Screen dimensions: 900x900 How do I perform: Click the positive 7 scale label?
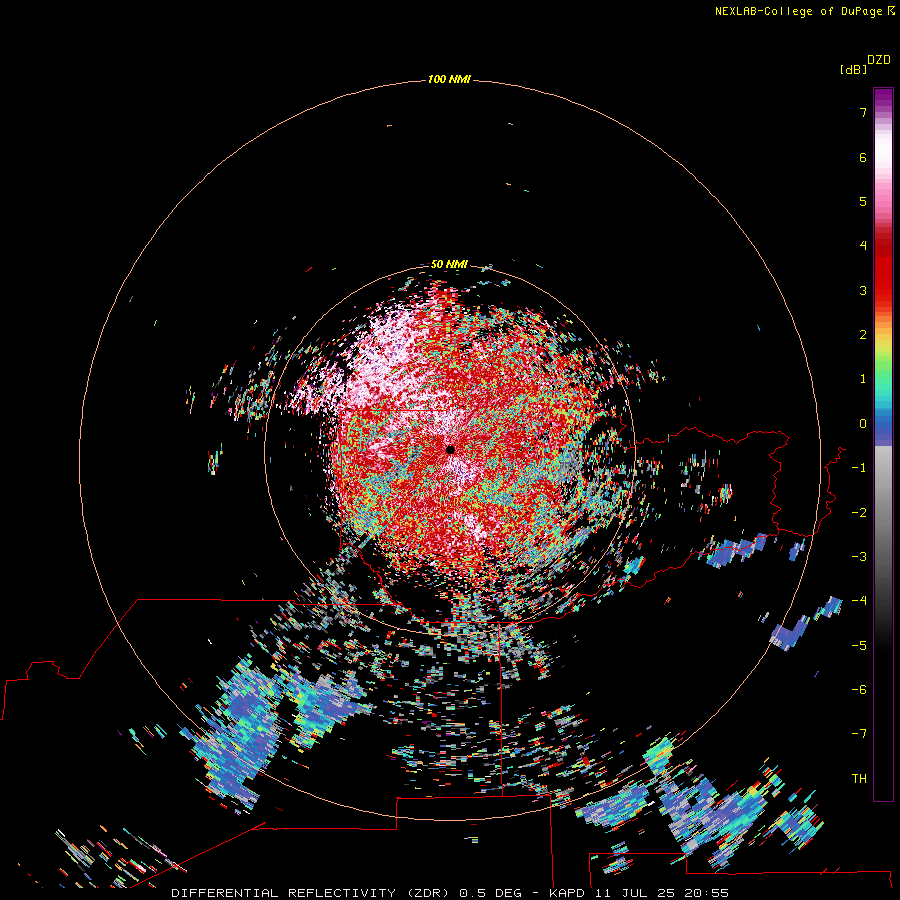tap(863, 112)
